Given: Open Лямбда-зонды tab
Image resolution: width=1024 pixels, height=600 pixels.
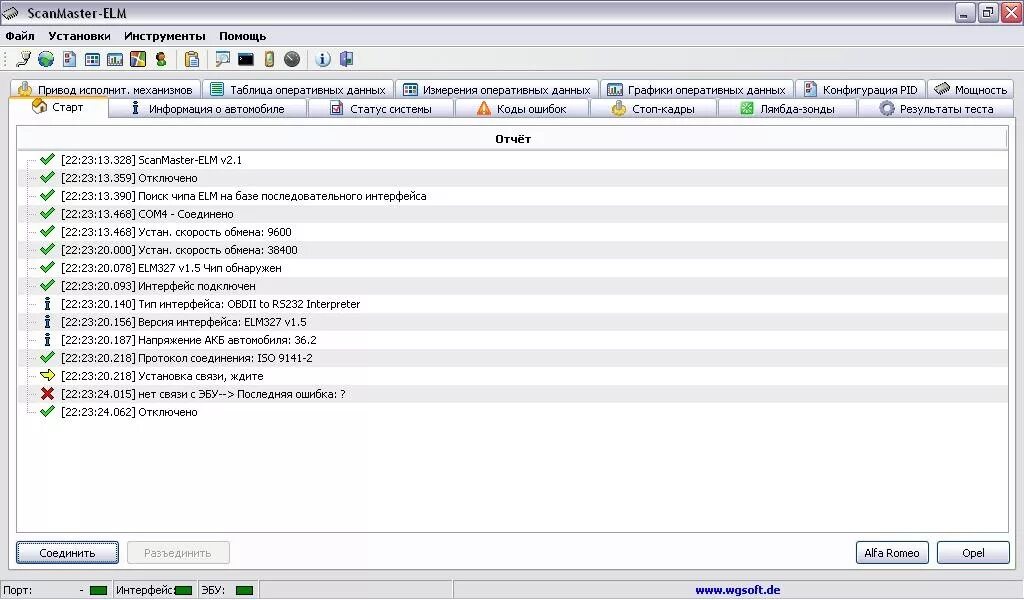Looking at the screenshot, I should (x=787, y=109).
